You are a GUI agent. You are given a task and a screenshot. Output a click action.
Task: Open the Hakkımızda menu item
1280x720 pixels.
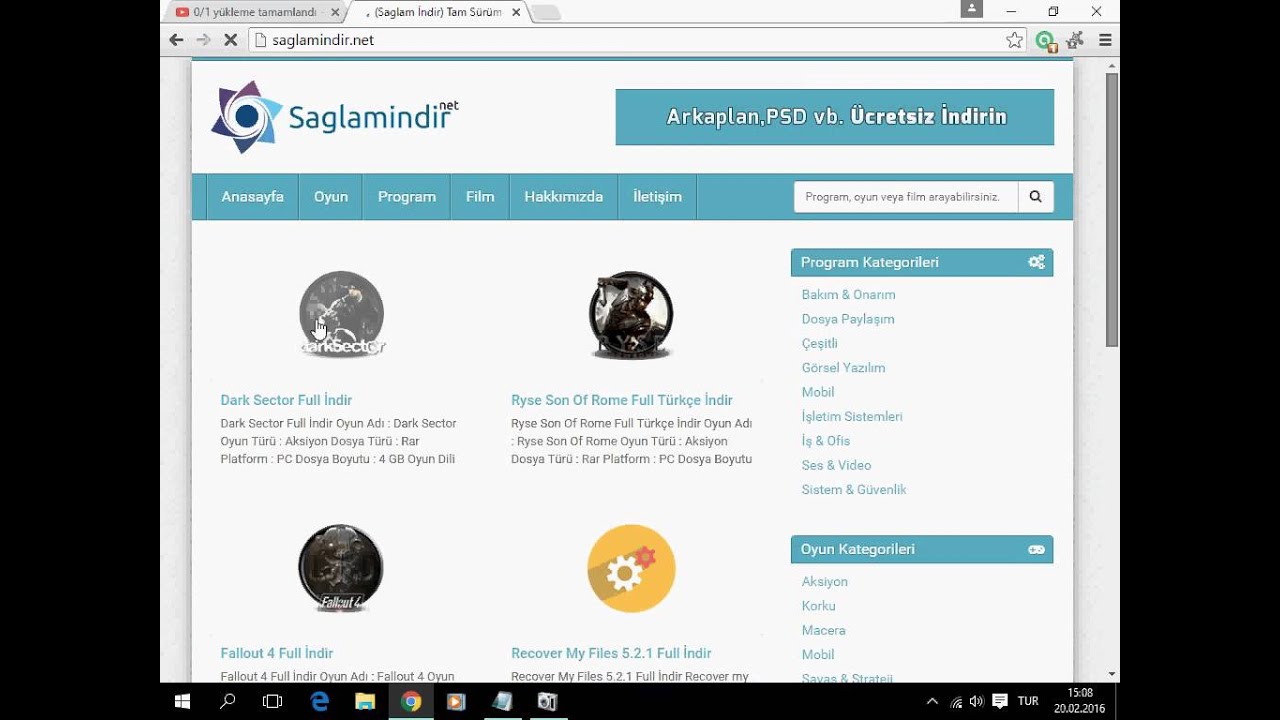click(x=563, y=197)
